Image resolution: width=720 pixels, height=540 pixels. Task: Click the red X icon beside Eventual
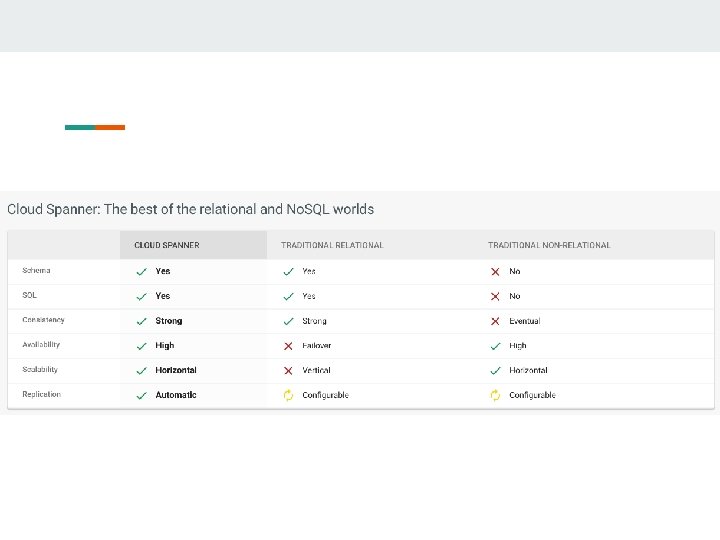pos(495,321)
